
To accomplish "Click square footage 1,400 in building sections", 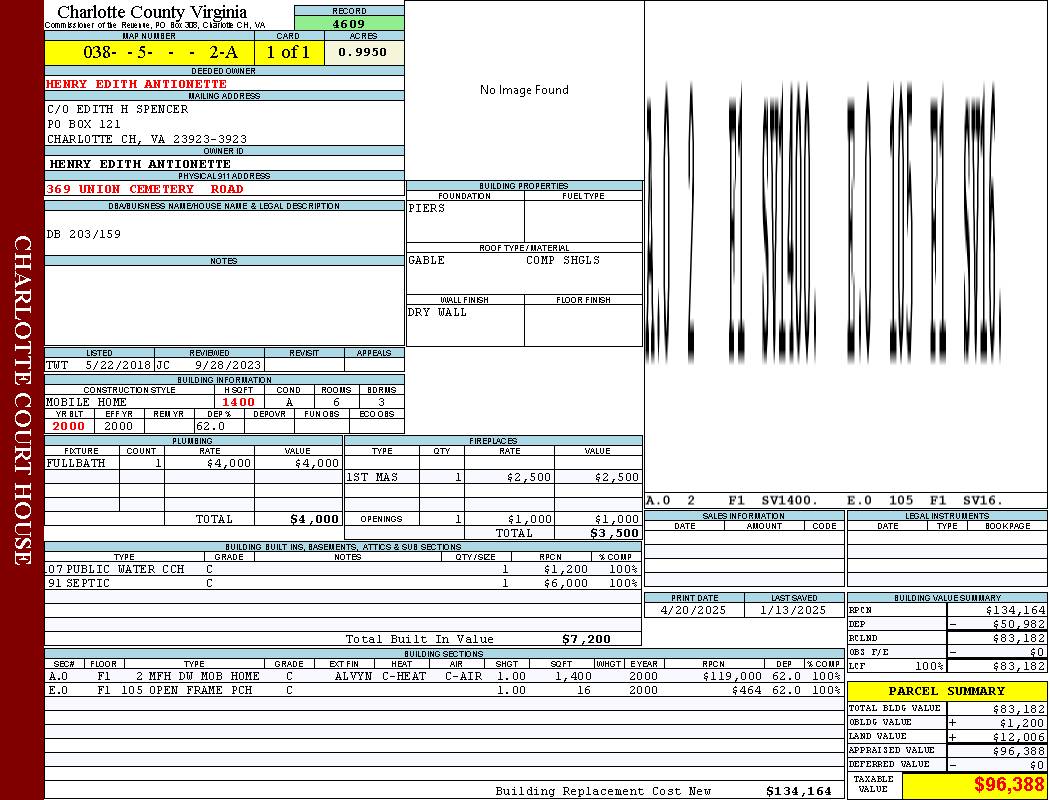I will [574, 676].
